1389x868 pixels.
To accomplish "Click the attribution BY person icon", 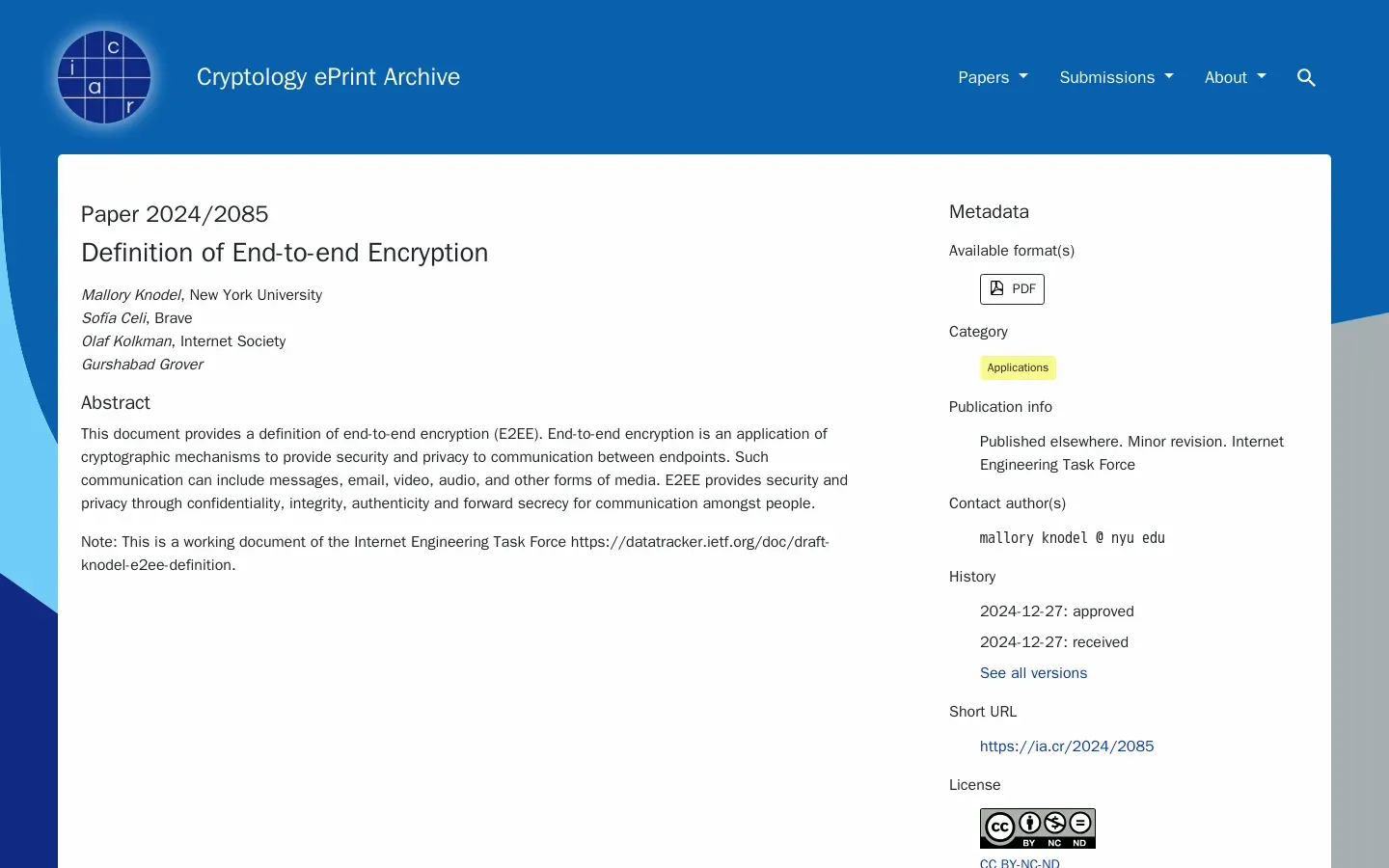I will click(x=1029, y=824).
